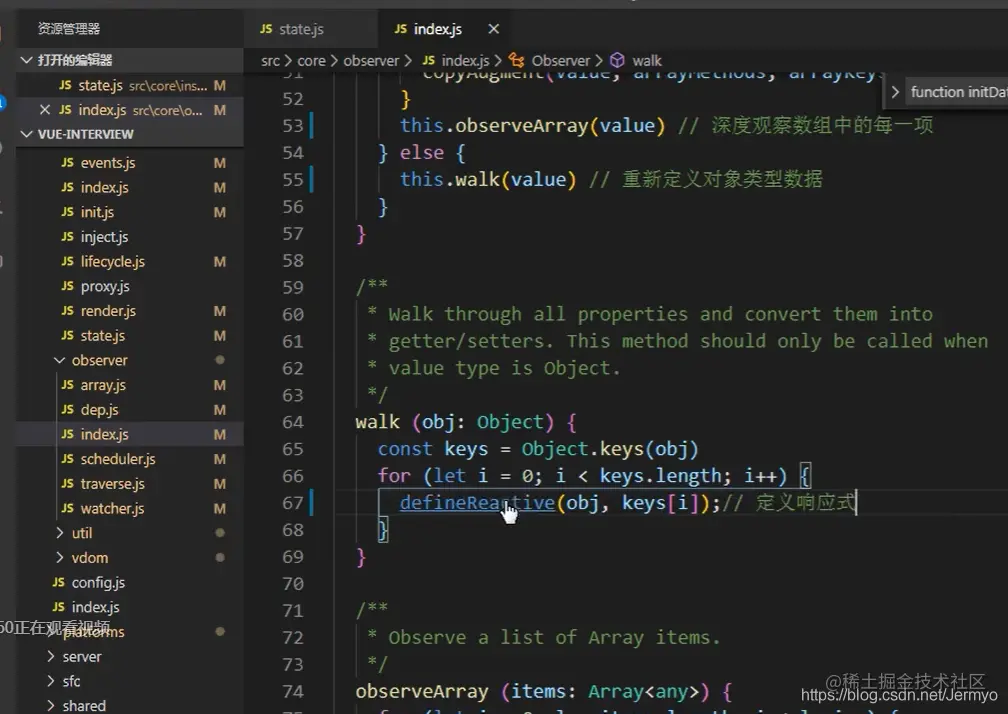The image size is (1008, 714).
Task: Click observeArray method declaration on line 74
Action: click(544, 692)
